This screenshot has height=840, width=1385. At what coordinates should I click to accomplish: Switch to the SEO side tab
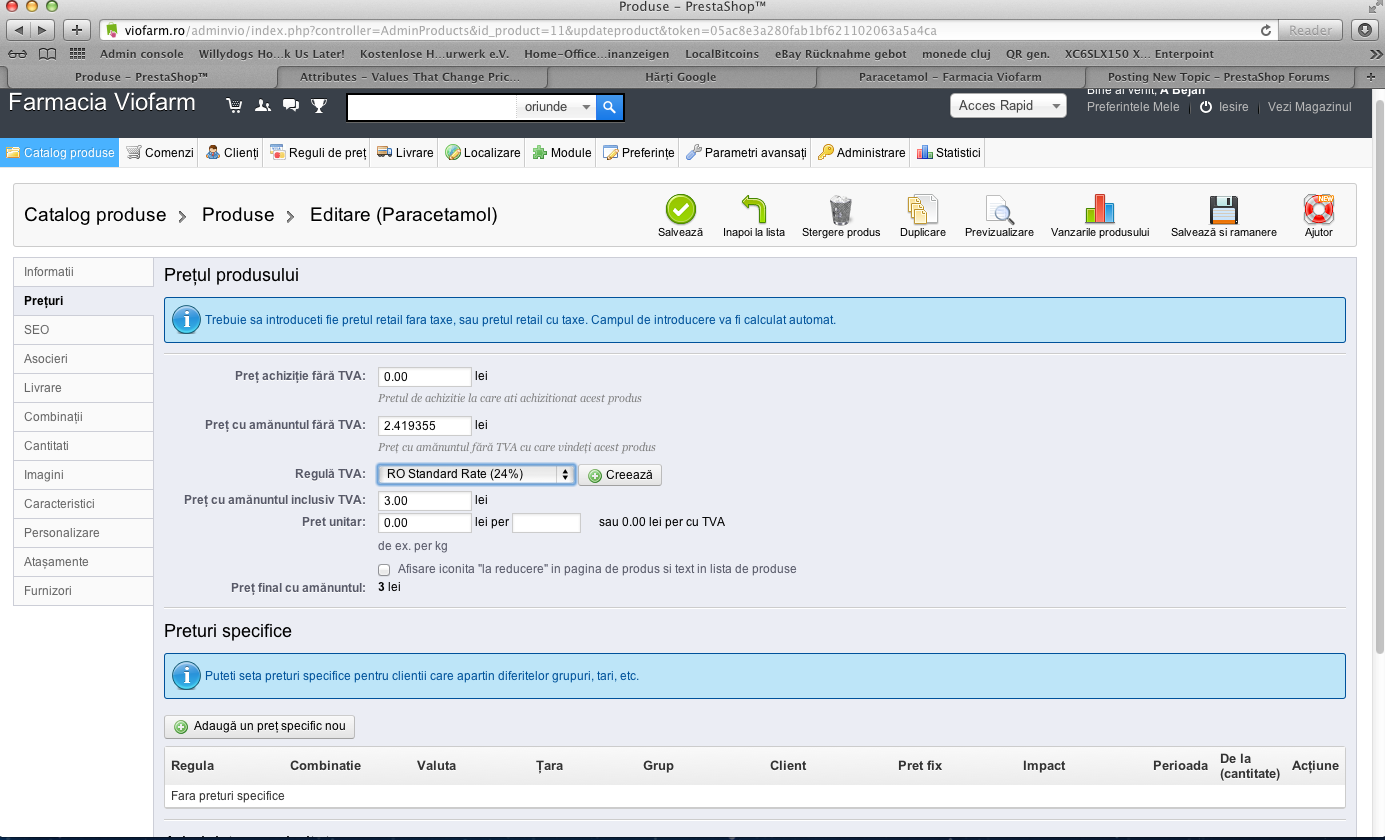[83, 330]
